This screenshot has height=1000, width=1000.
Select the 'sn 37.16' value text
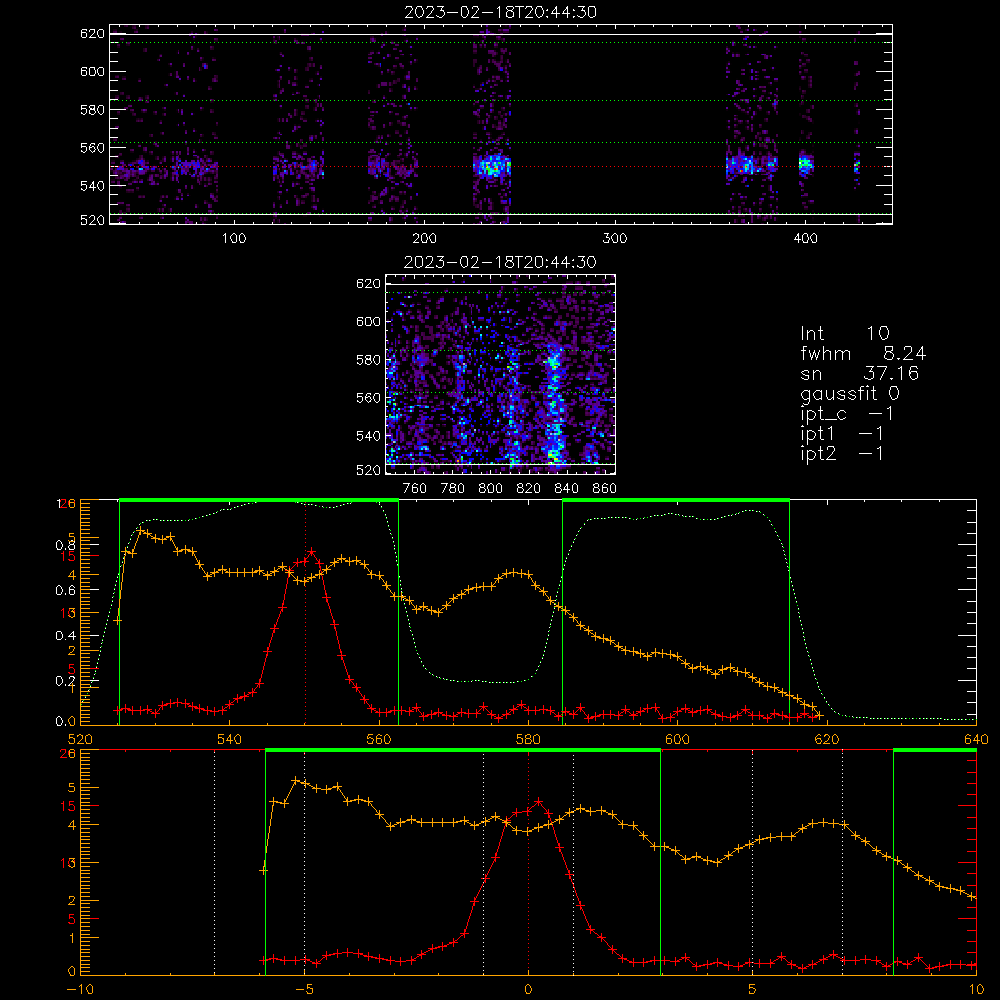click(x=860, y=373)
